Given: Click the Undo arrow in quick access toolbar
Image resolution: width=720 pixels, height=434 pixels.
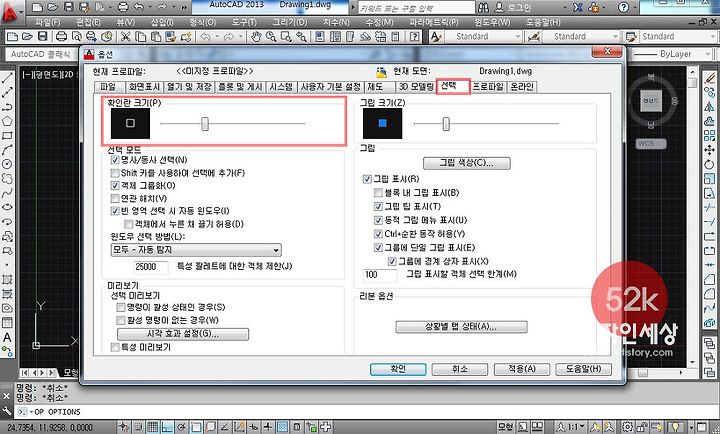Looking at the screenshot, I should (139, 7).
